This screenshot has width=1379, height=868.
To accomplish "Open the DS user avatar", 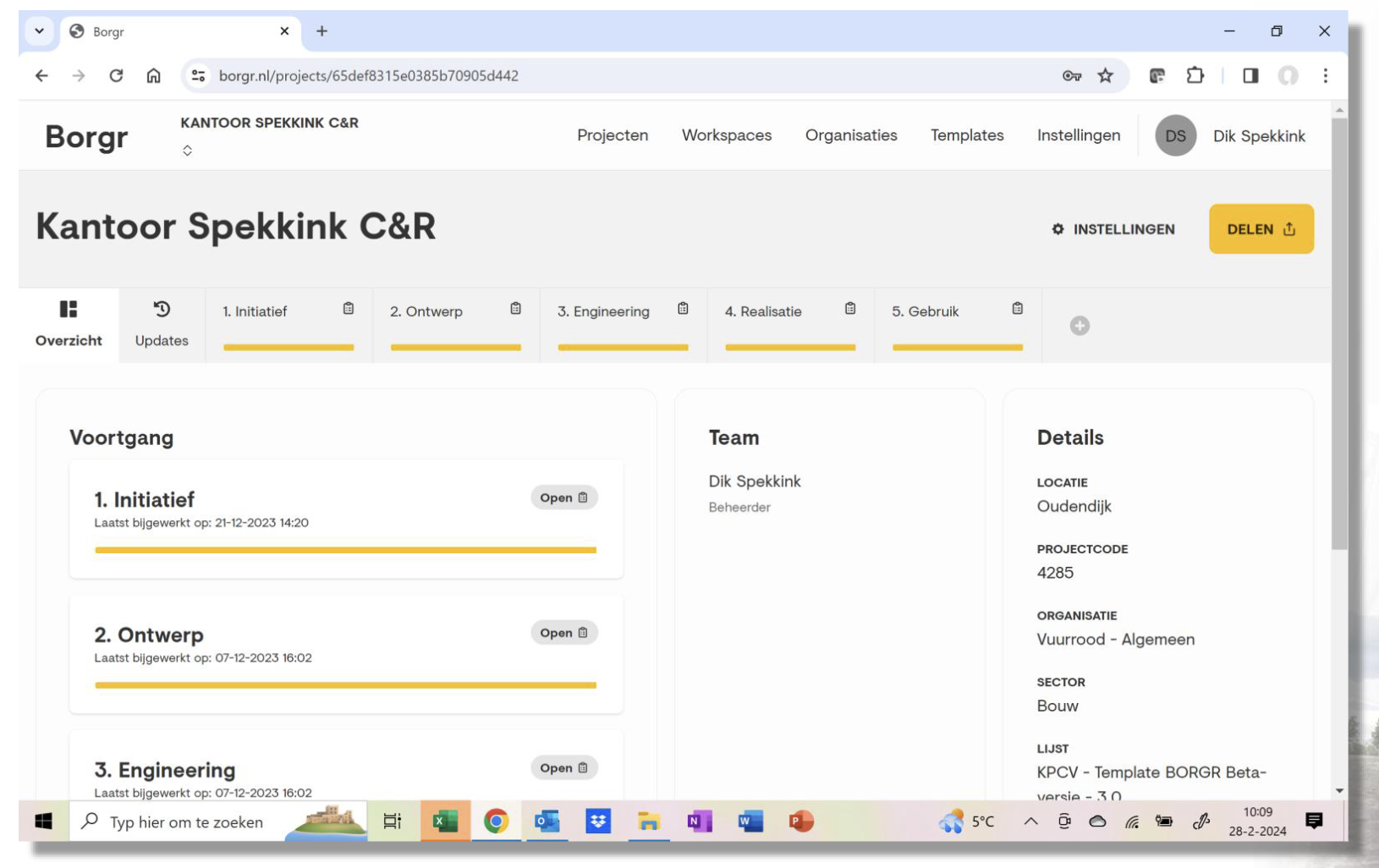I will [1175, 135].
